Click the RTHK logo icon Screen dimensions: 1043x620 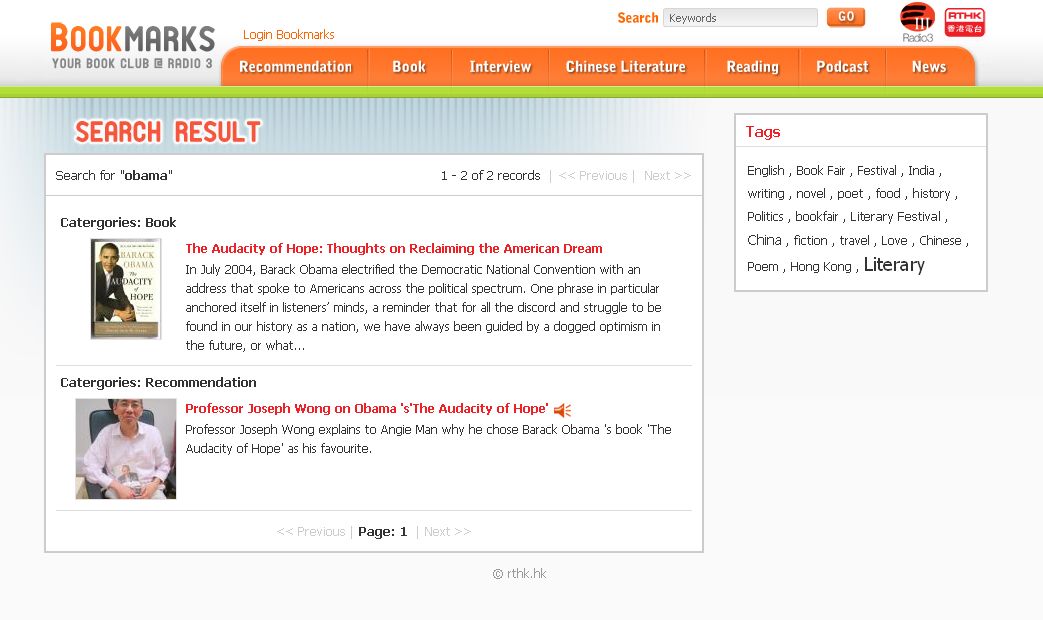965,22
